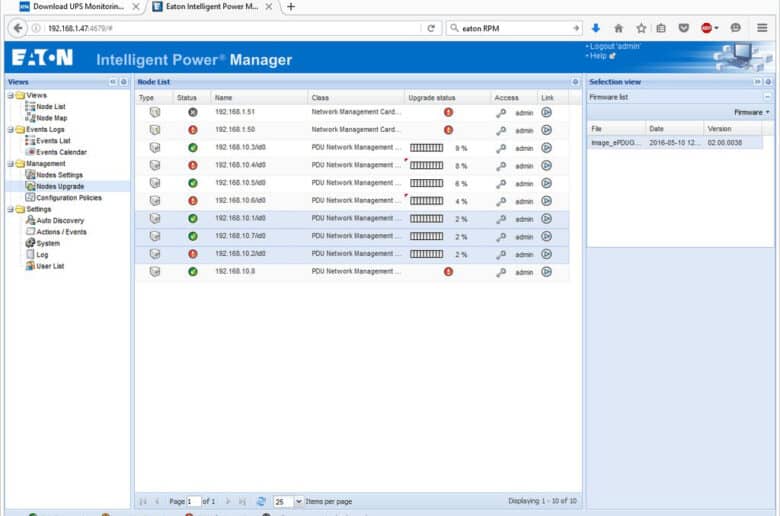The image size is (780, 516).
Task: Collapse the Selection view panel
Action: 758,82
